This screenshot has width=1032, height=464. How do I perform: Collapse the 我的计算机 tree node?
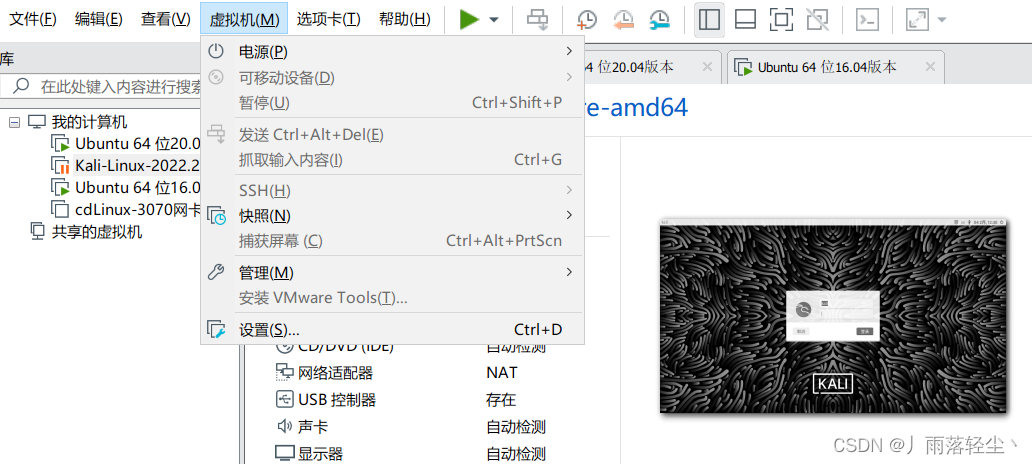[x=14, y=122]
